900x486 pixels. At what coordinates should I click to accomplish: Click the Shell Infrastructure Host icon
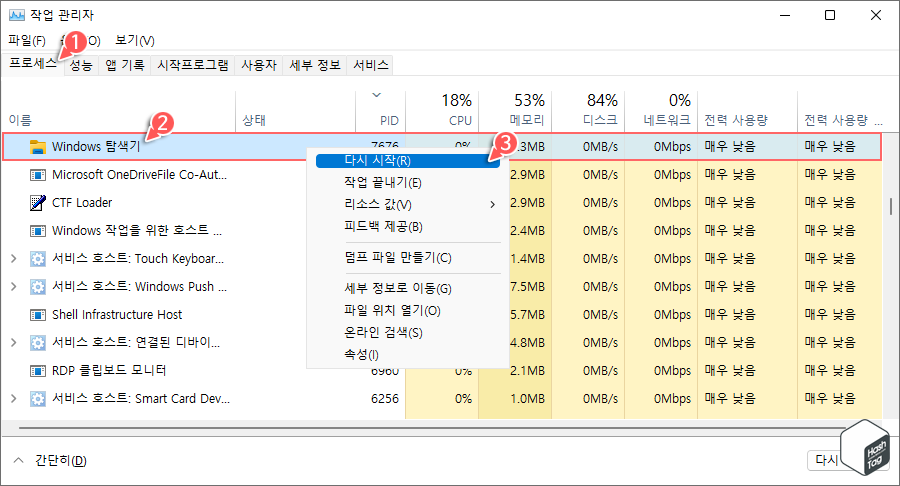coord(37,314)
